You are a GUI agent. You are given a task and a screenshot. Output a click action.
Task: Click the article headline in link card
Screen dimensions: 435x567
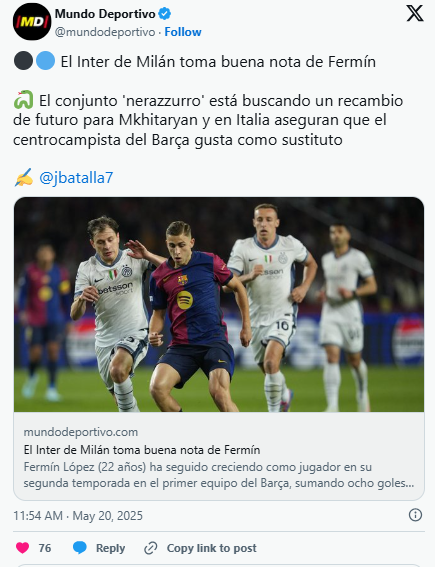[x=142, y=450]
